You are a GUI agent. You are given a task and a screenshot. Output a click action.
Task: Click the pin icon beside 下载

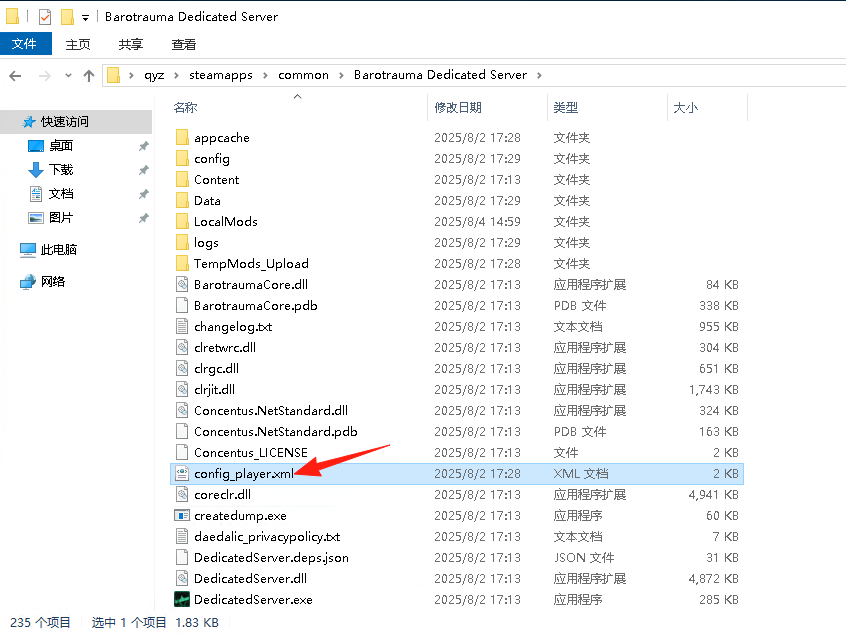(x=144, y=171)
